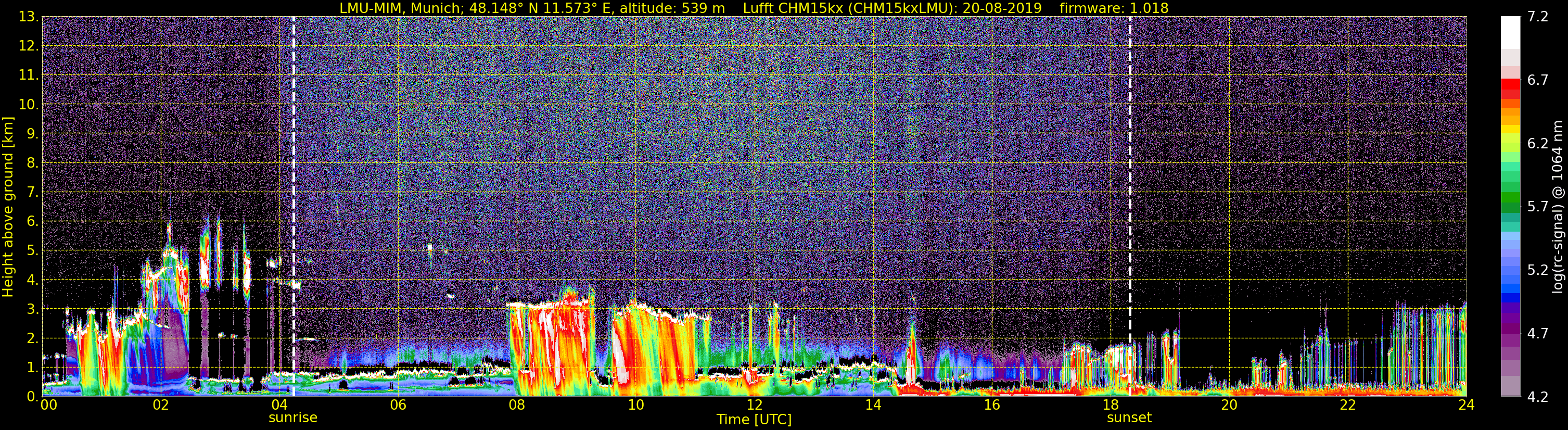Click the 'altitude: 539 m' text

click(672, 8)
